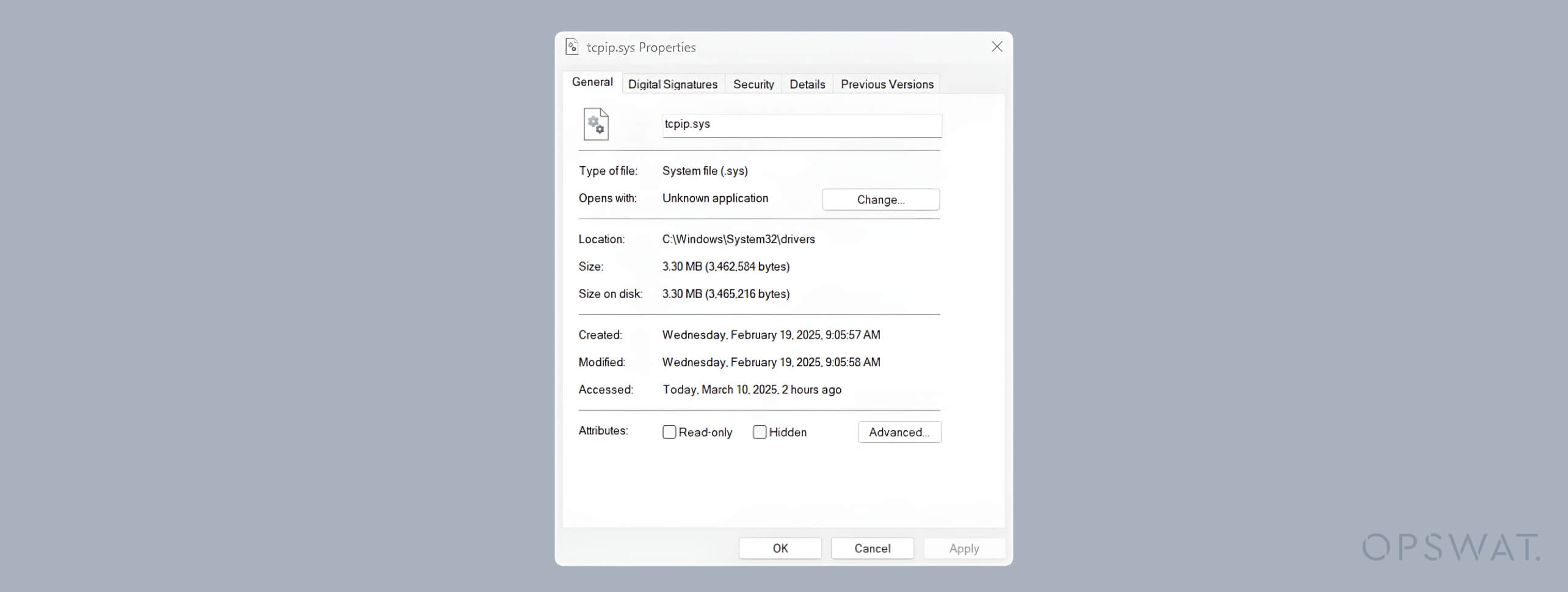
Task: Click the Size on disk value
Action: pyautogui.click(x=726, y=294)
